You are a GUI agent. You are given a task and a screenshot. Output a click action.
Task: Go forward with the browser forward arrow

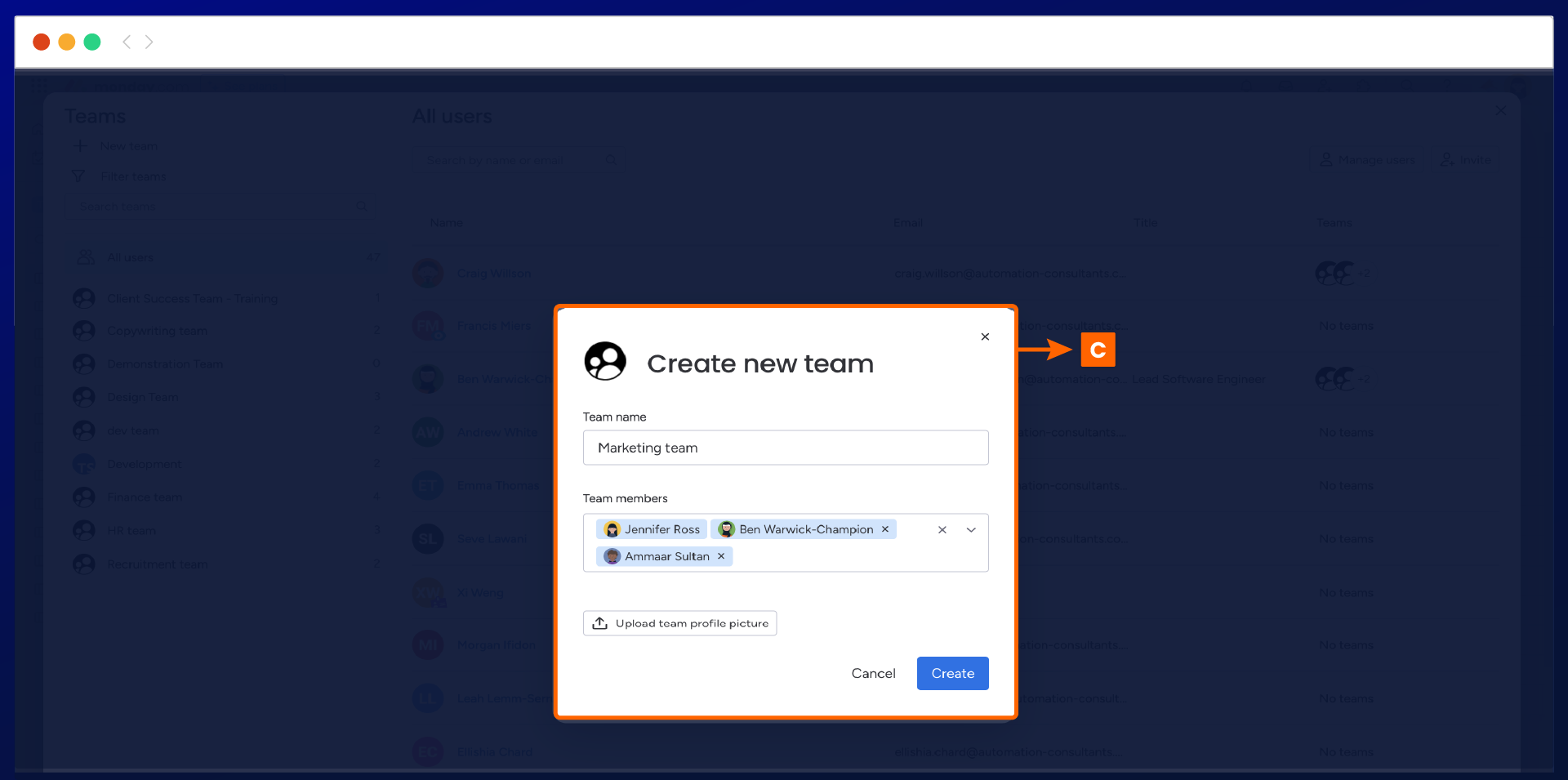point(149,42)
